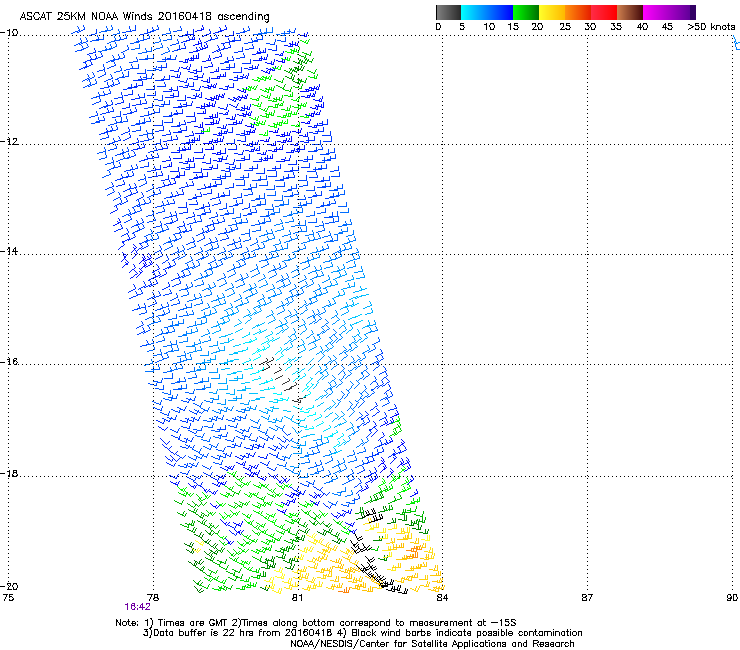Click the cyan-to-blue 5-15 knots legend swatch
The image size is (740, 650).
point(487,12)
